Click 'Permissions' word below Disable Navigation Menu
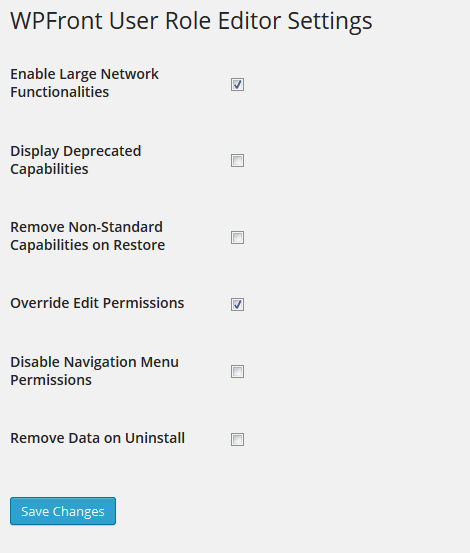This screenshot has height=553, width=470. click(51, 380)
